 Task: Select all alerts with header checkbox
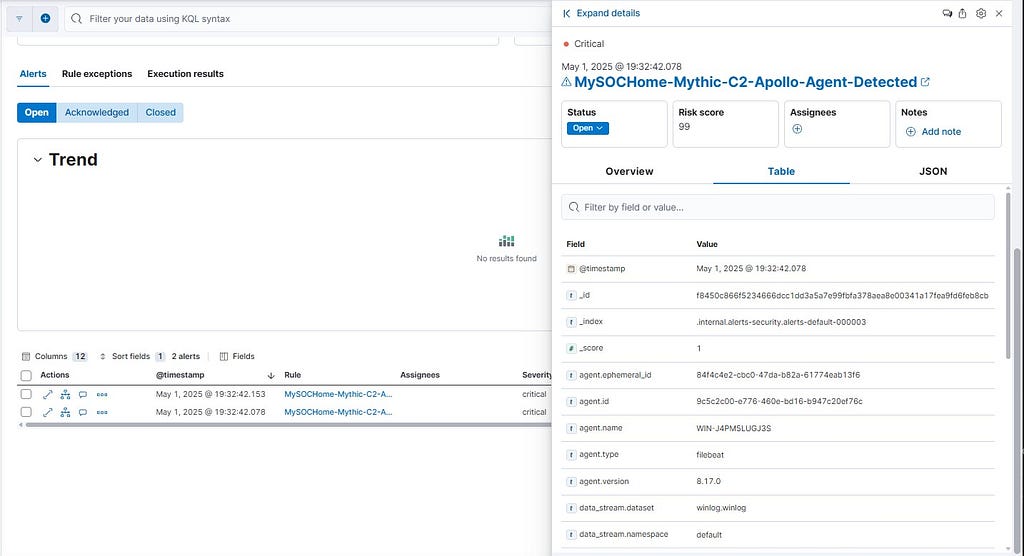(26, 375)
